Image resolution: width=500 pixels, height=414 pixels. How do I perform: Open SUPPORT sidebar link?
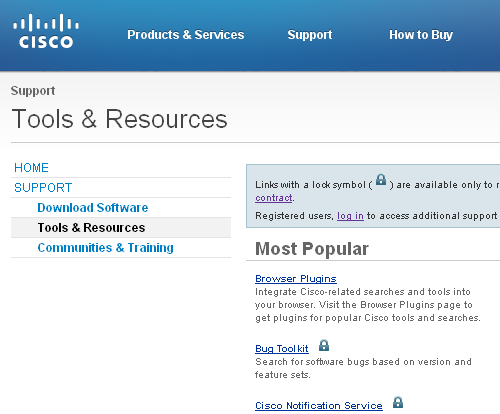(x=43, y=188)
